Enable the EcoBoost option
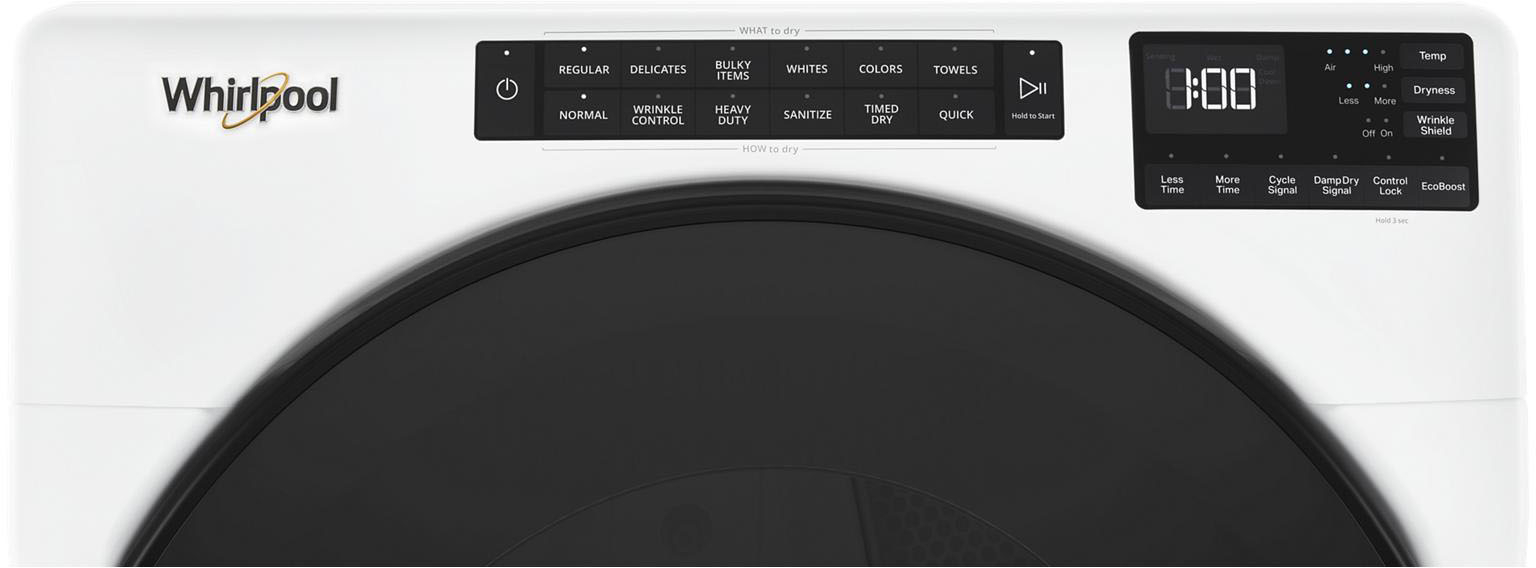1536x568 pixels. [x=1443, y=186]
